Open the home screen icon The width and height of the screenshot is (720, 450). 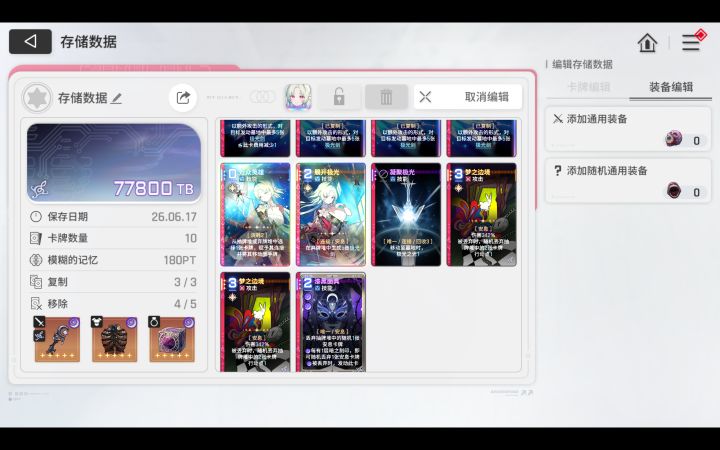tap(647, 43)
